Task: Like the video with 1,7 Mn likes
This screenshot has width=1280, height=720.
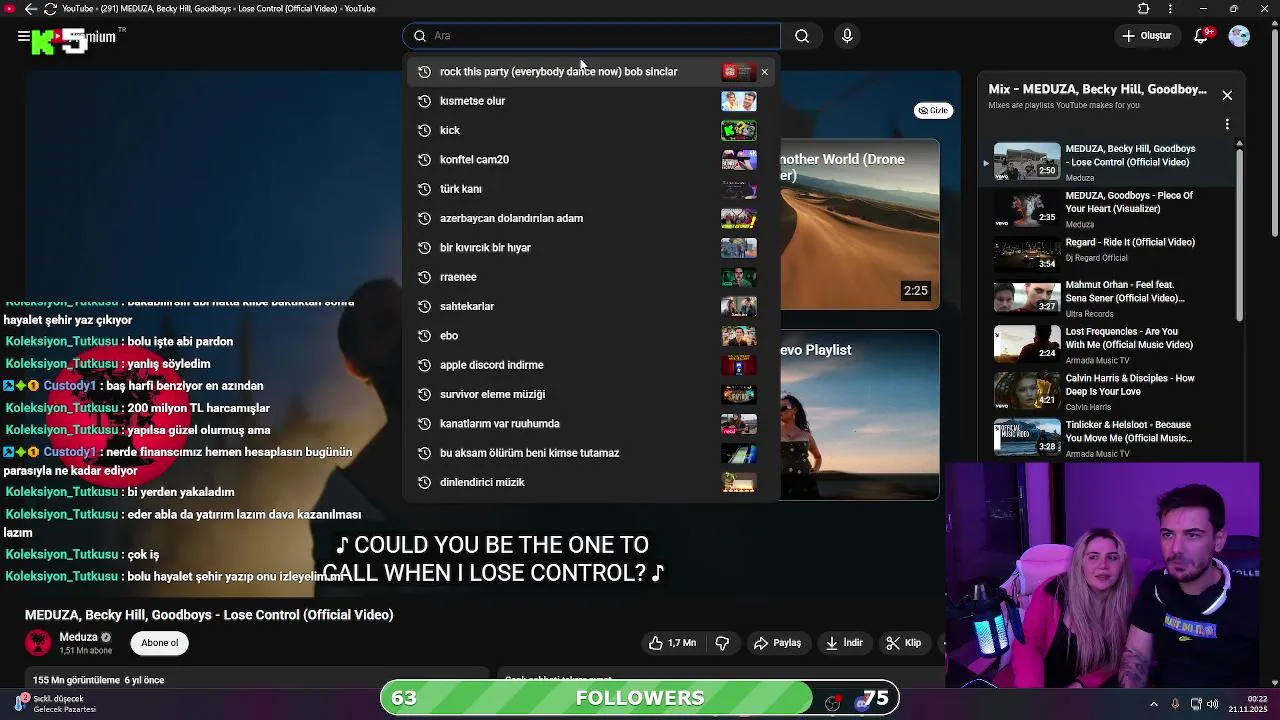Action: point(672,643)
